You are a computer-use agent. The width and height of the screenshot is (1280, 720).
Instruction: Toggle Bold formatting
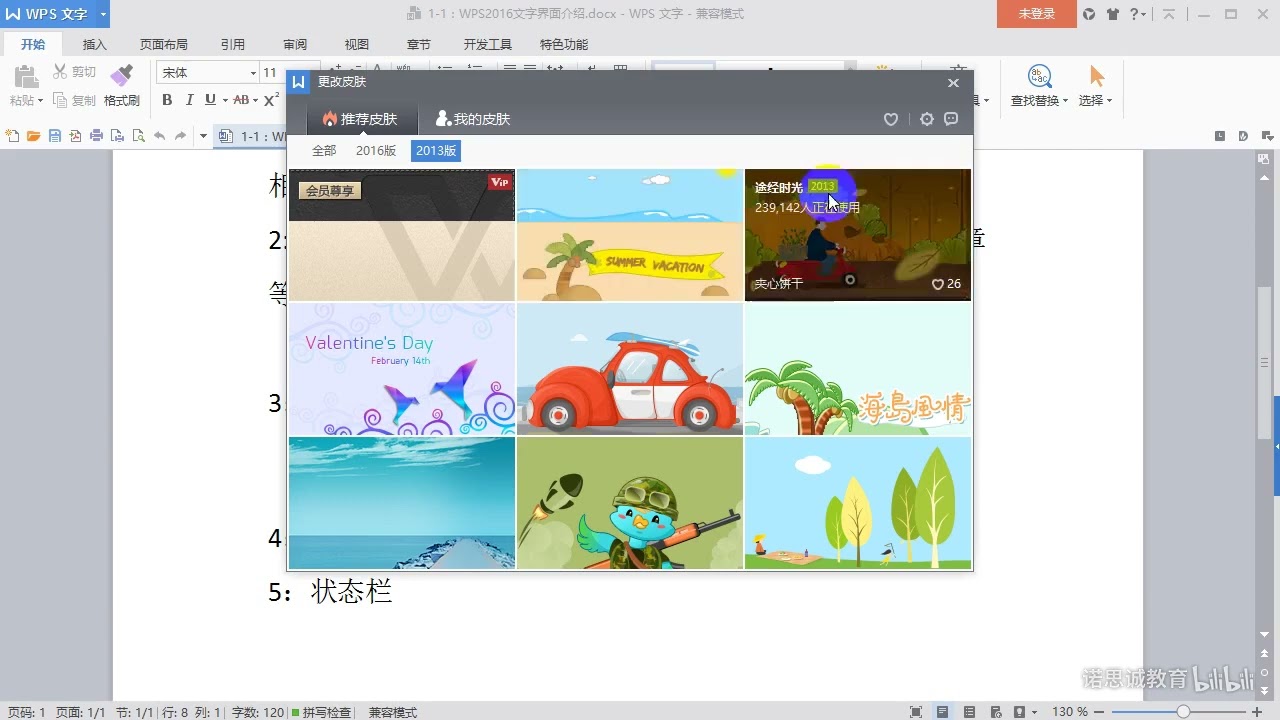(x=167, y=100)
